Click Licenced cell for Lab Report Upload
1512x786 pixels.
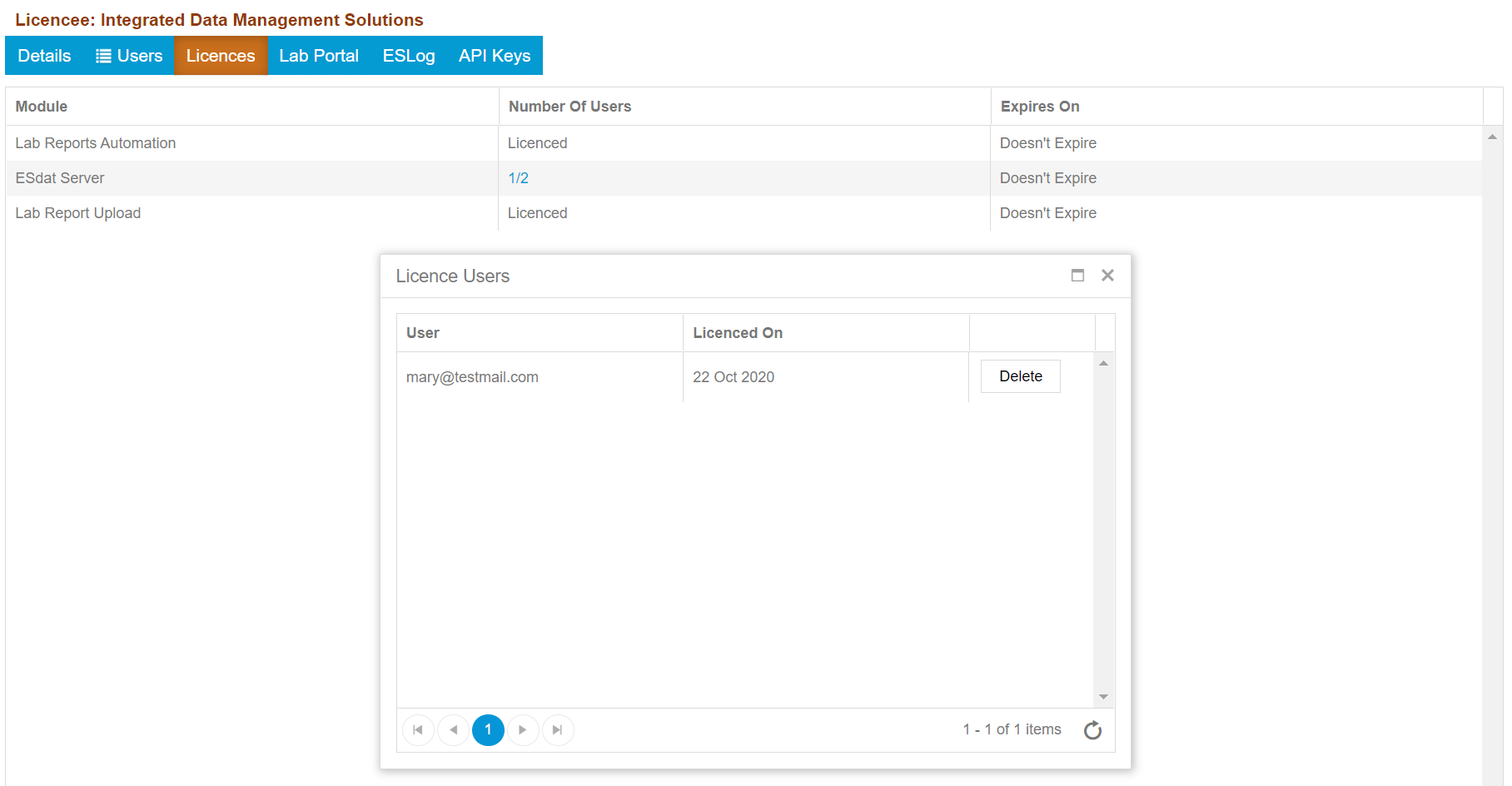point(744,213)
